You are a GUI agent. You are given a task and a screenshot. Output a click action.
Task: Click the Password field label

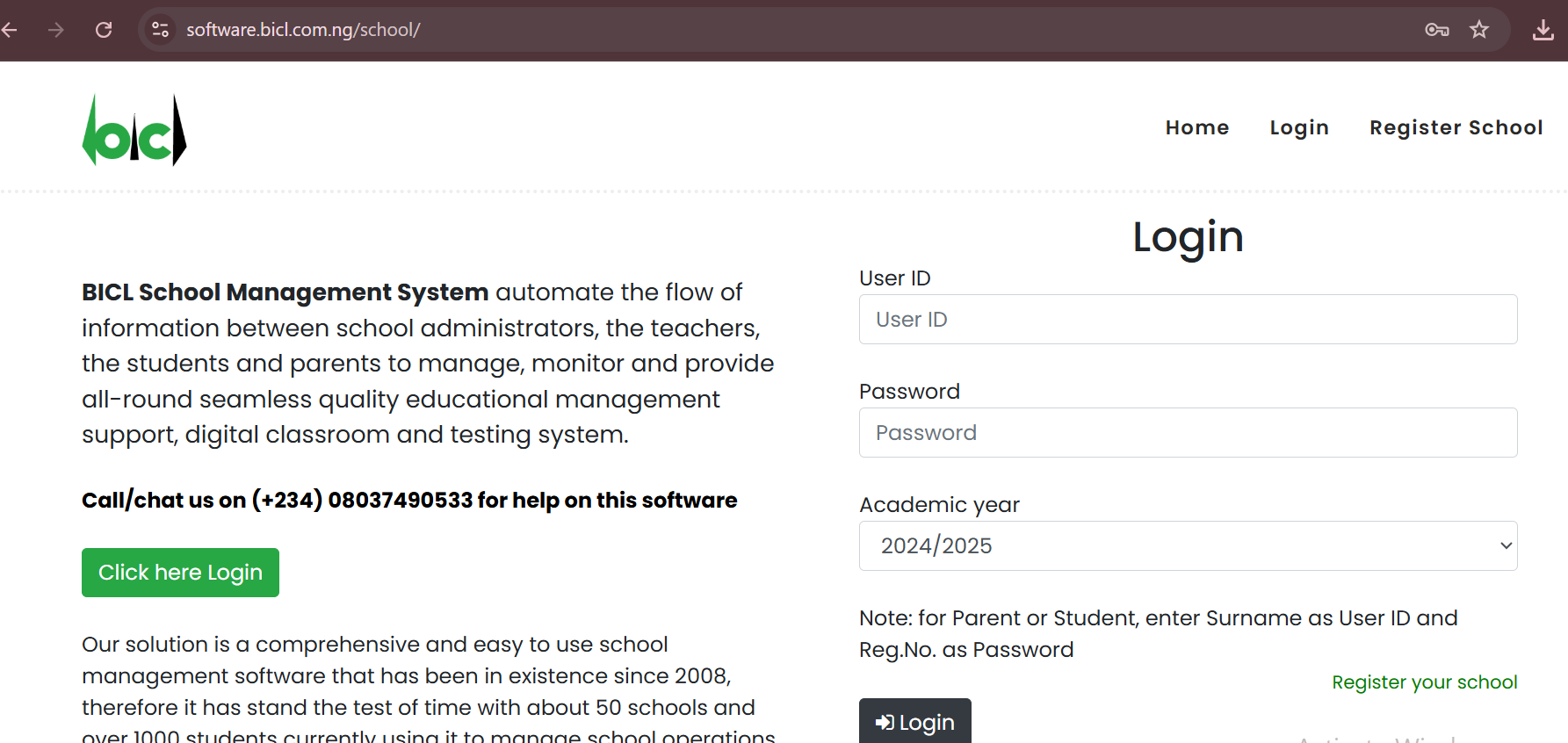click(x=909, y=392)
